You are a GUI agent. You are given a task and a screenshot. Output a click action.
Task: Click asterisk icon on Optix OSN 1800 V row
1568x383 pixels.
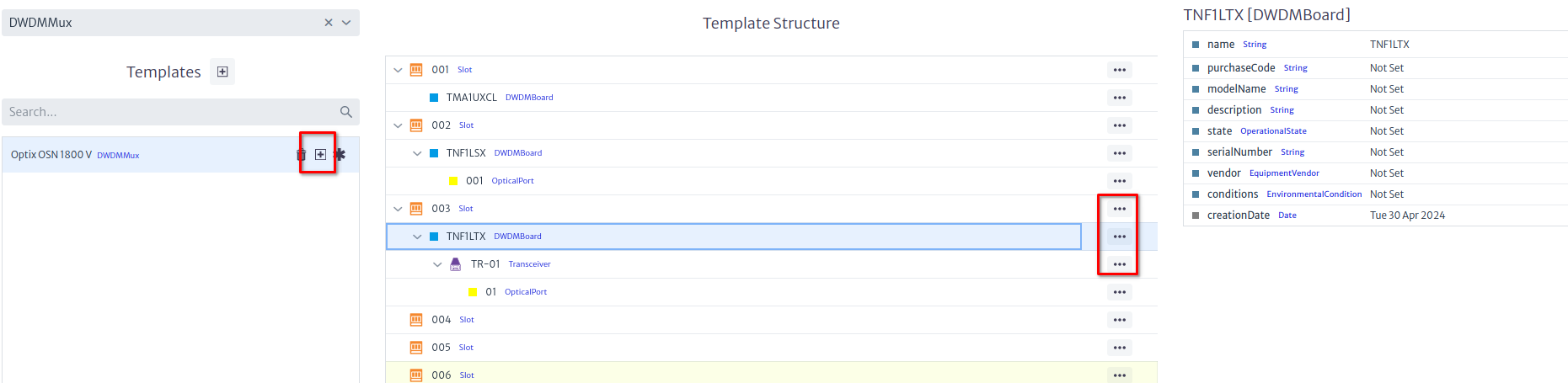point(340,155)
